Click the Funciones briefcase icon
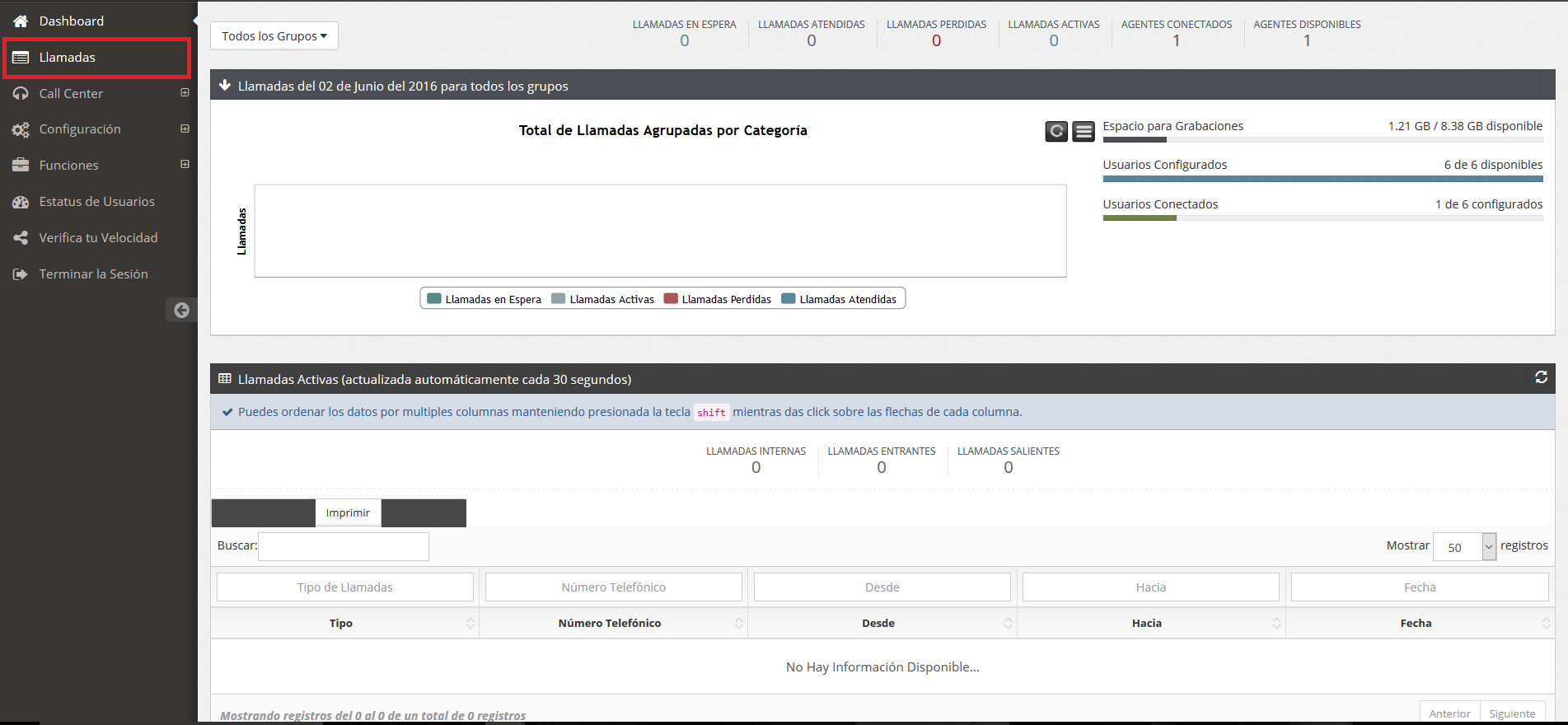Screen dimensions: 1568x725 21,166
